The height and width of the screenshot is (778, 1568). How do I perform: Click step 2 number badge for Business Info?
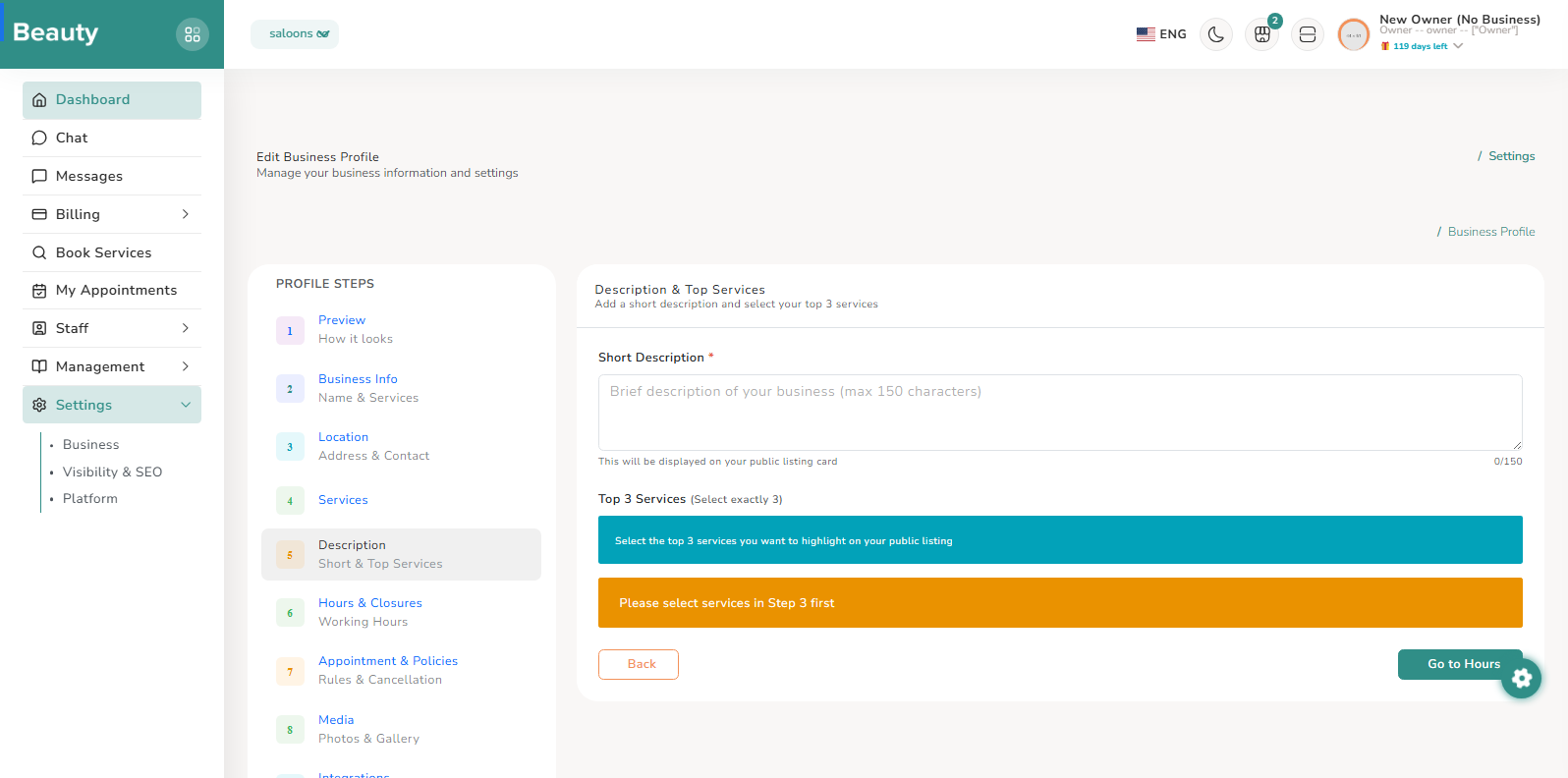coord(290,389)
